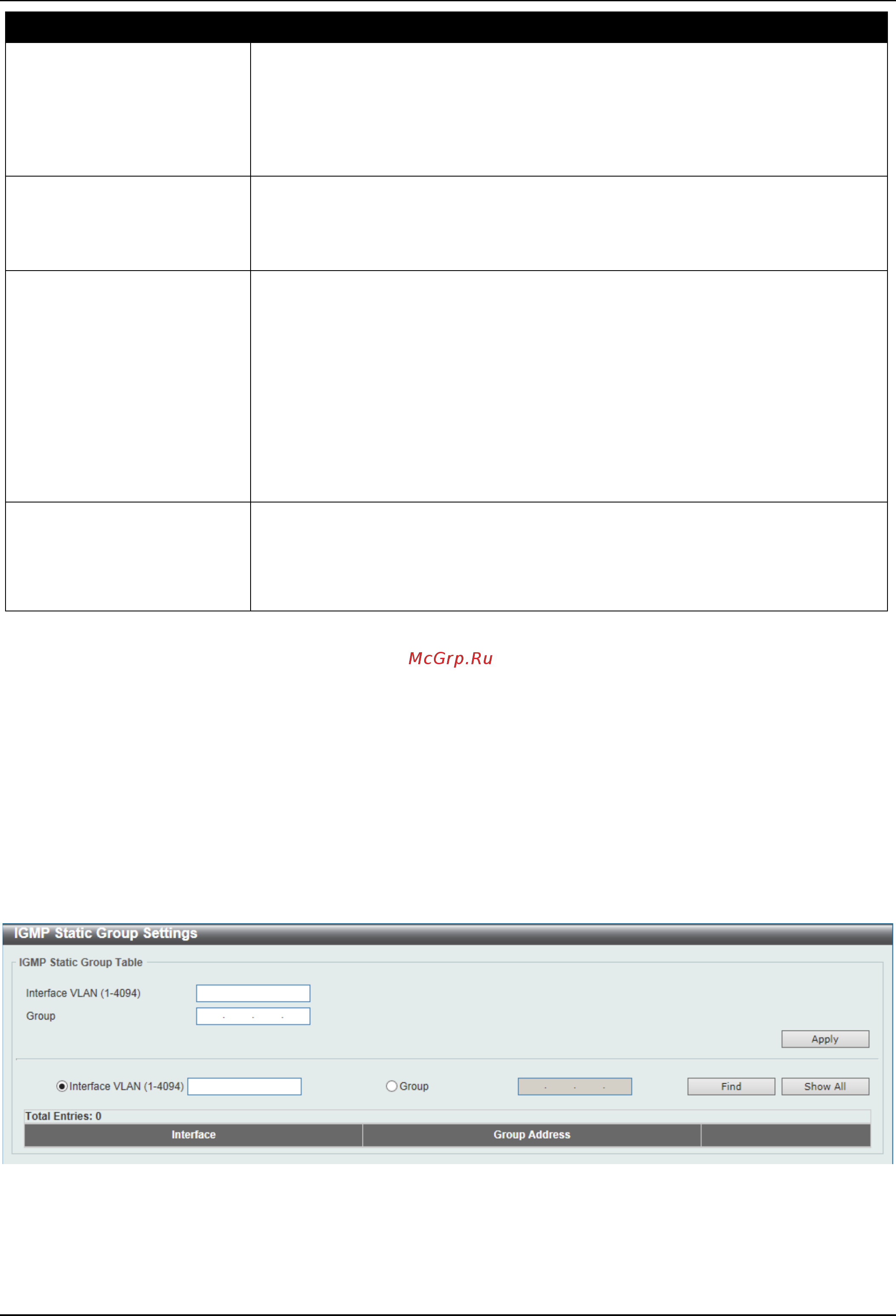Click the Find button
The width and height of the screenshot is (896, 1316).
coord(731,1087)
